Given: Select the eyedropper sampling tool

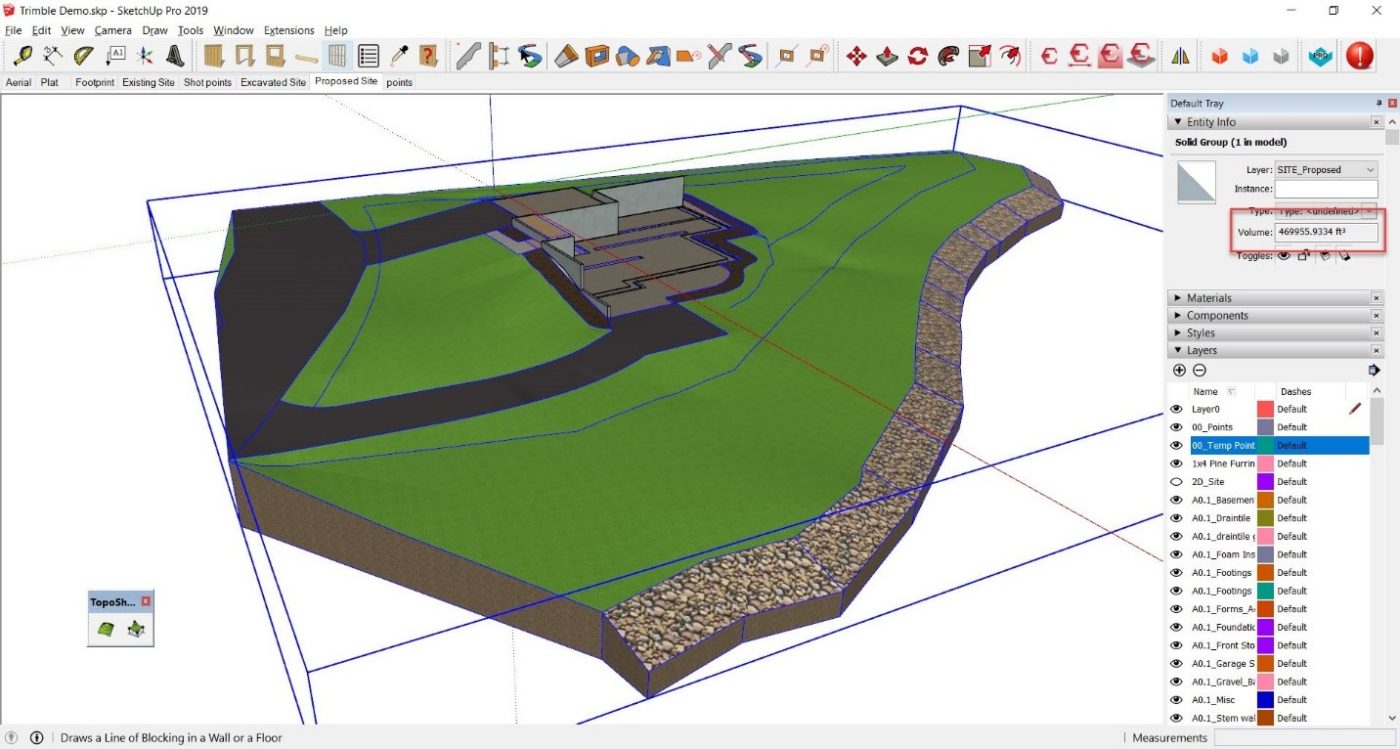Looking at the screenshot, I should (400, 57).
